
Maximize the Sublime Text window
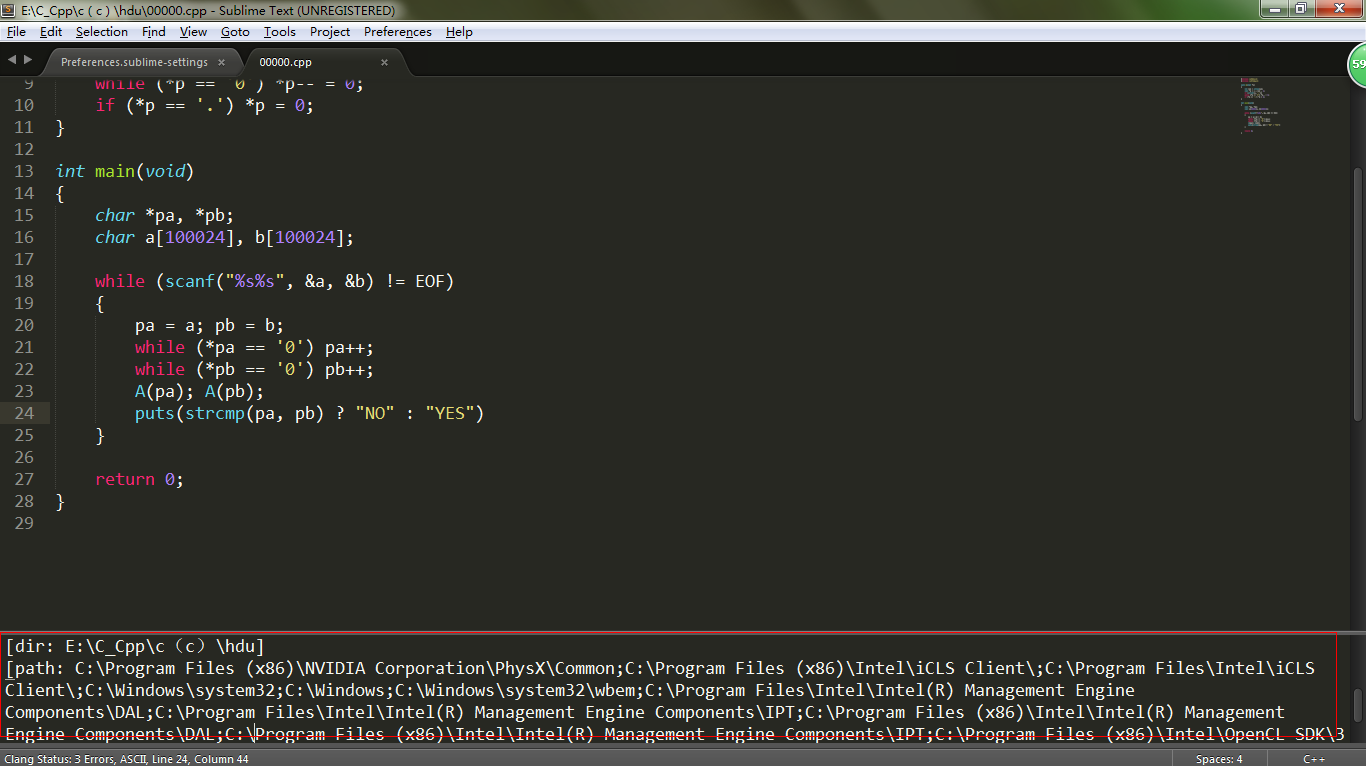[x=1300, y=9]
